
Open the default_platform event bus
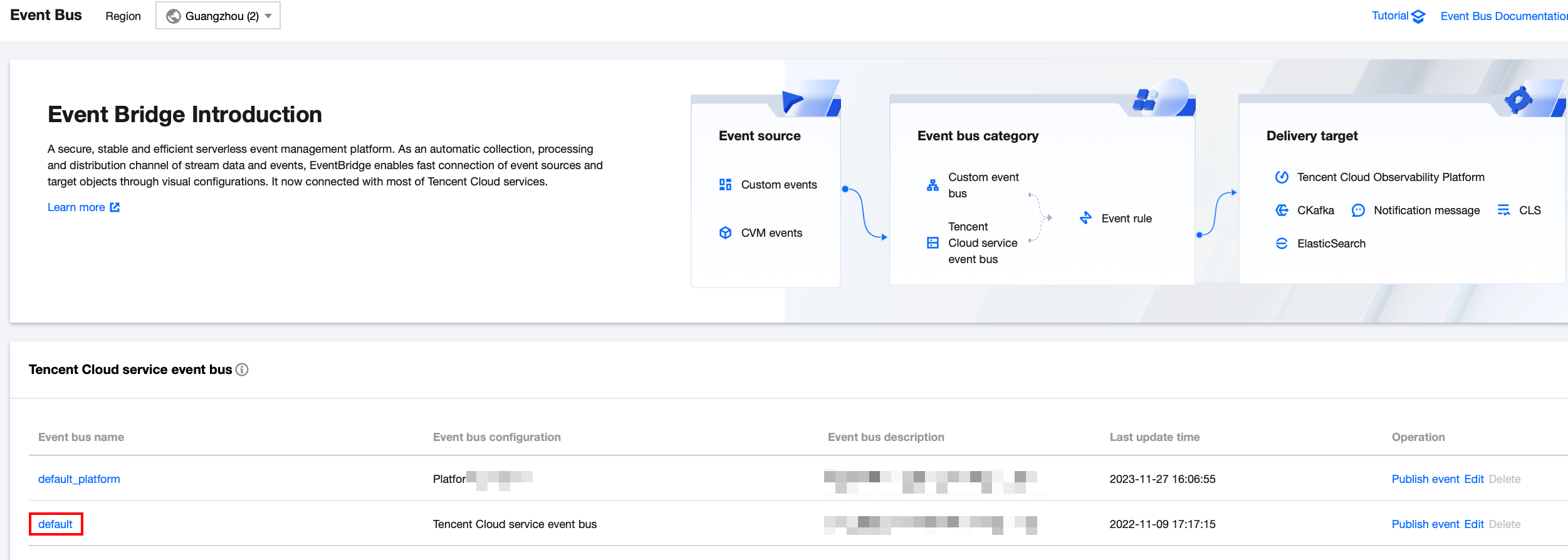(79, 479)
